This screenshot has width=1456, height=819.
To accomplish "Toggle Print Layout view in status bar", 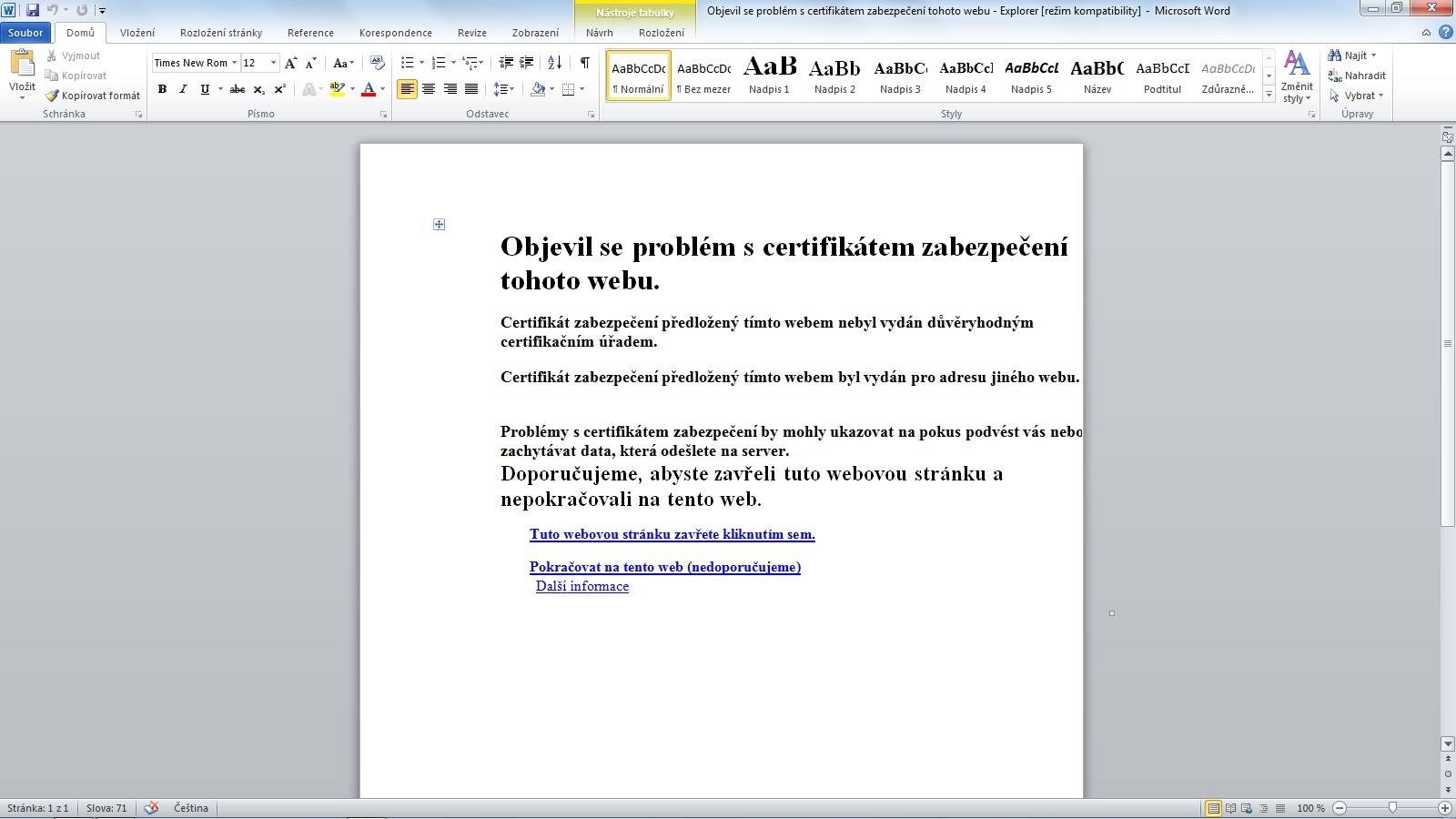I will click(x=1213, y=808).
